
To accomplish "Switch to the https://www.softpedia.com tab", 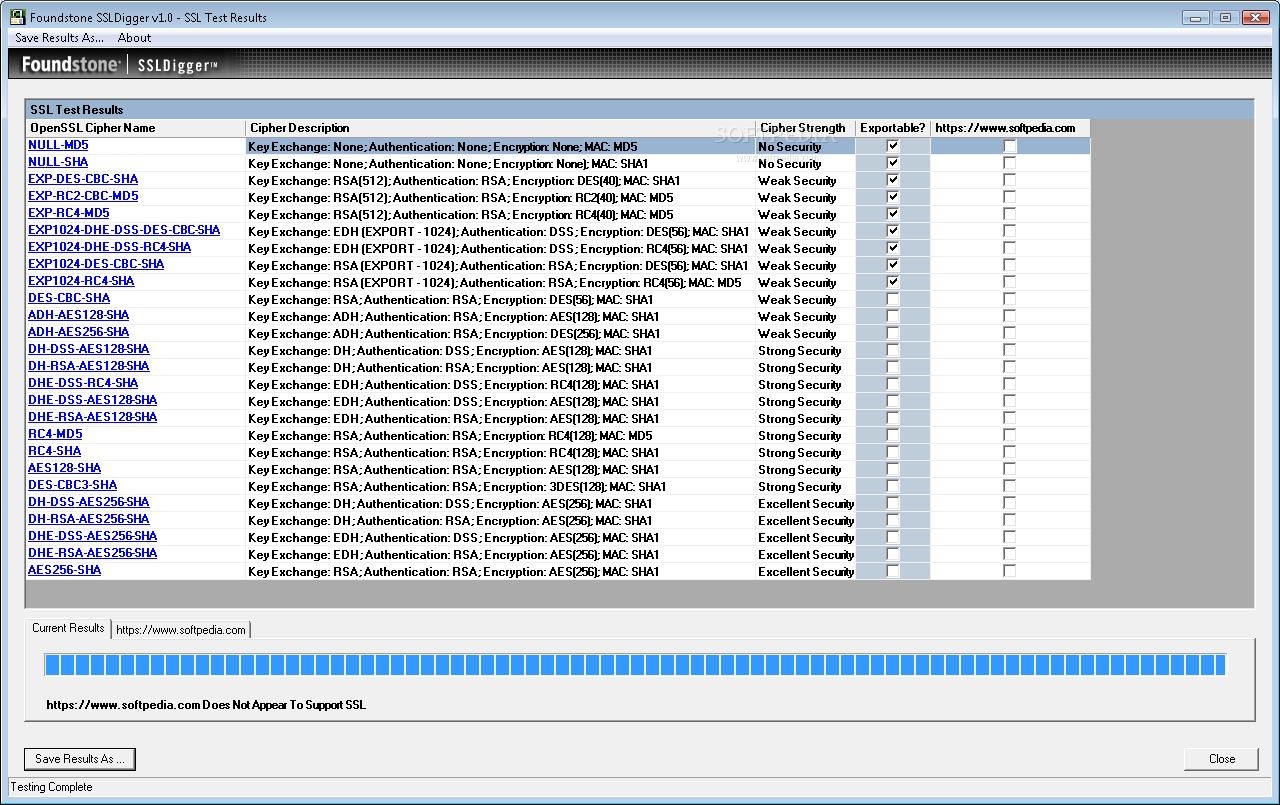I will click(x=181, y=629).
